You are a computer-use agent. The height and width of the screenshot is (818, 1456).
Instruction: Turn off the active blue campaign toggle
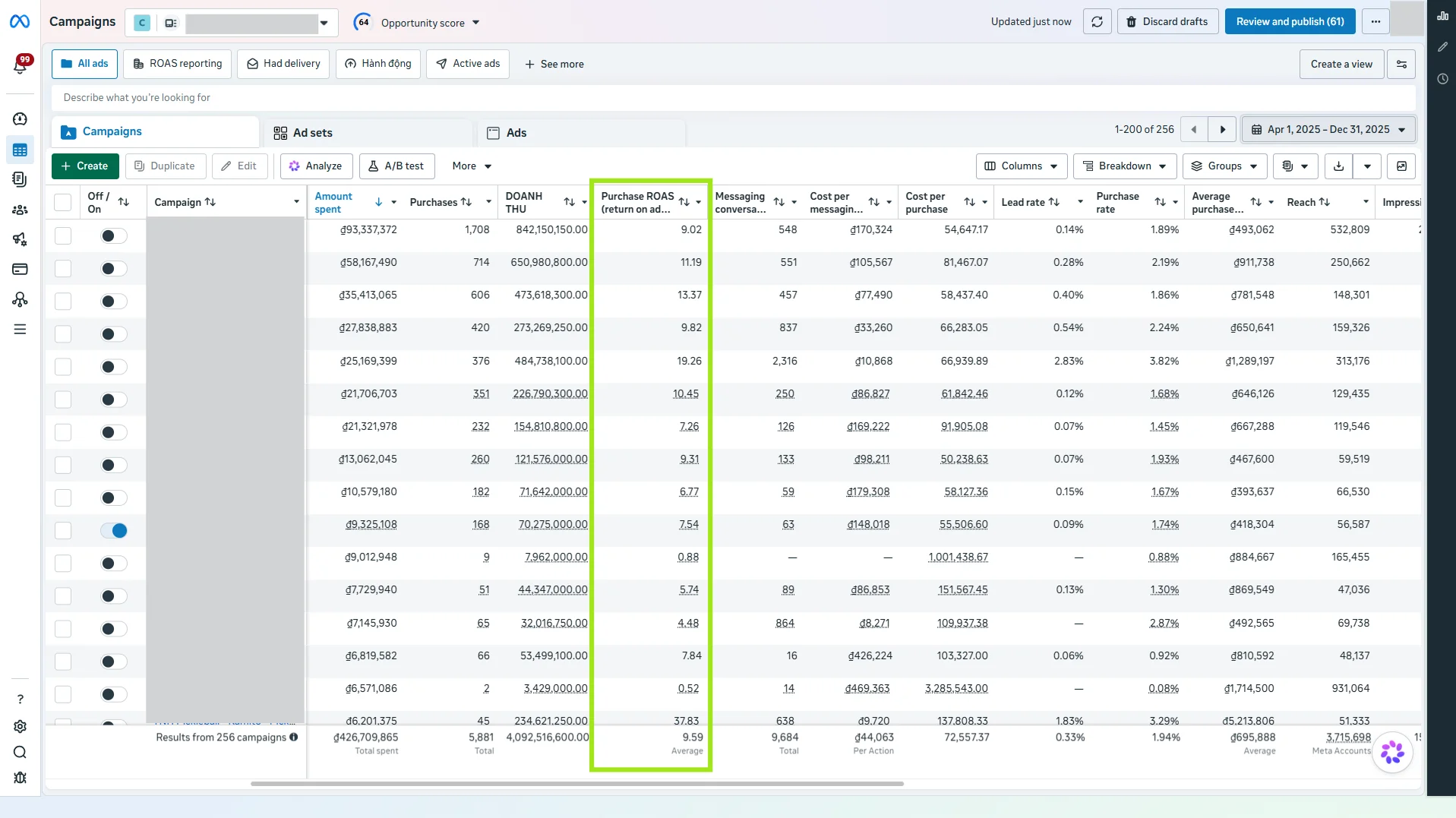[x=114, y=531]
